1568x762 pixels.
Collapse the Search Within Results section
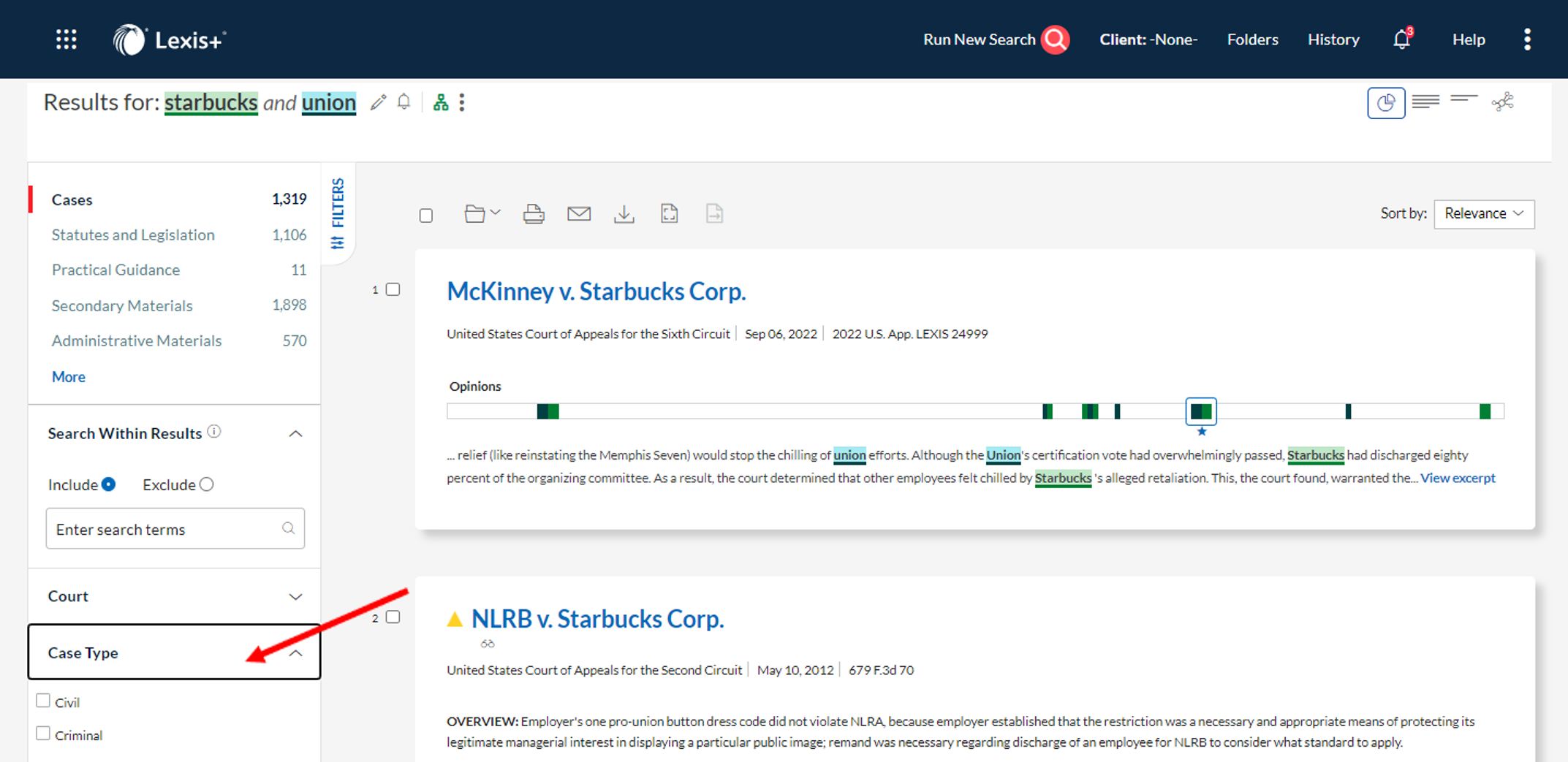295,434
